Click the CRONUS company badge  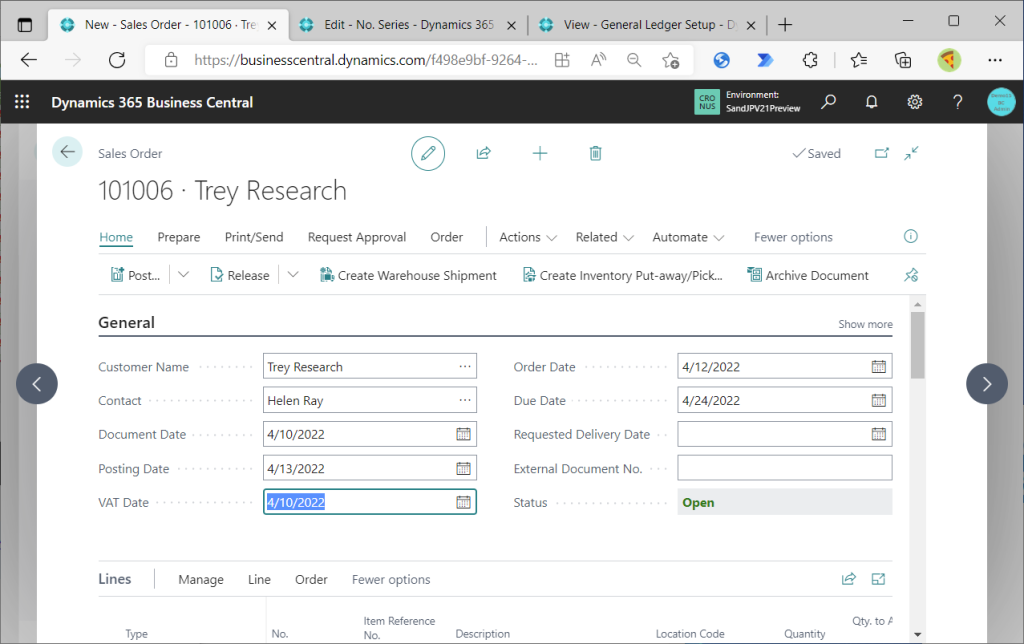point(707,102)
